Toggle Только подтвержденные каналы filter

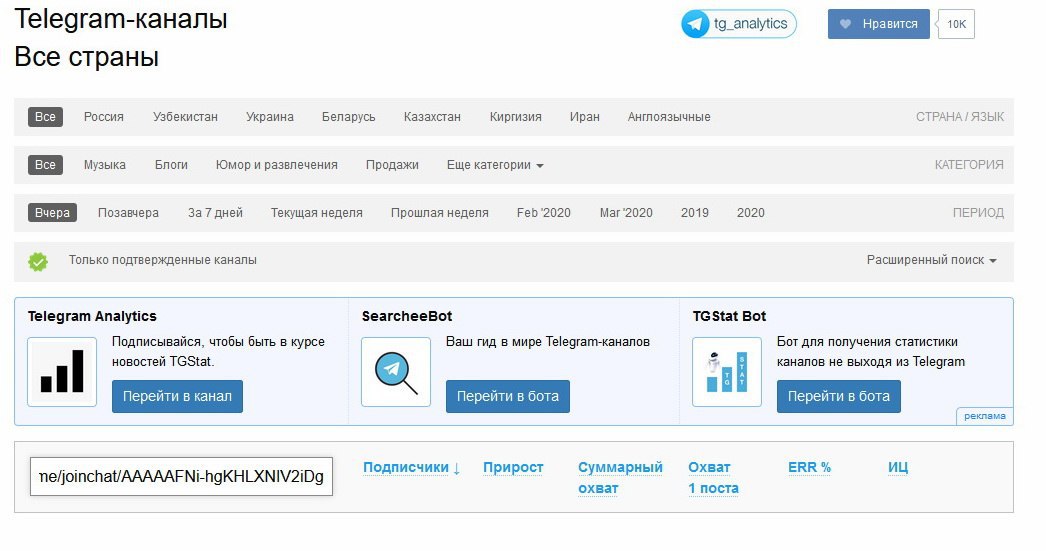pos(162,260)
